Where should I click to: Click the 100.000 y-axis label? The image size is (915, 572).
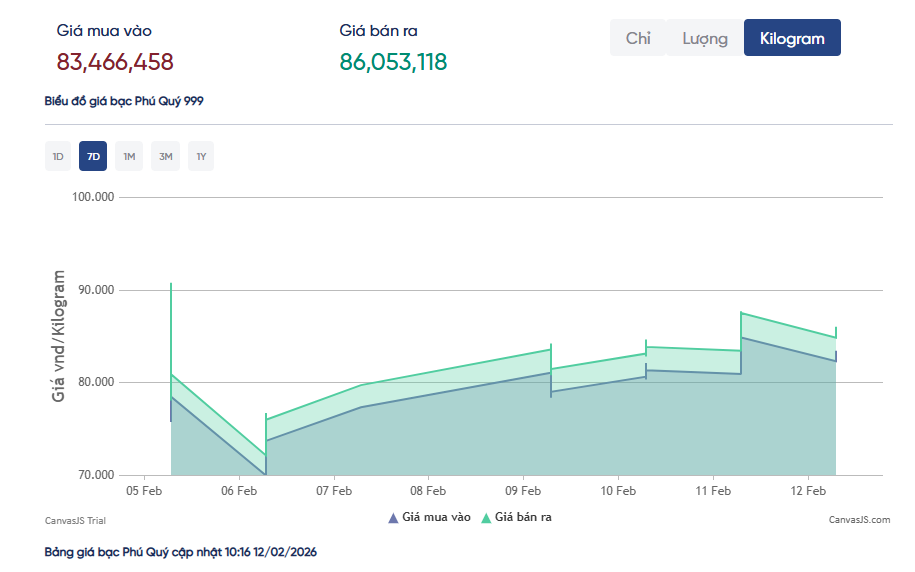coord(93,197)
